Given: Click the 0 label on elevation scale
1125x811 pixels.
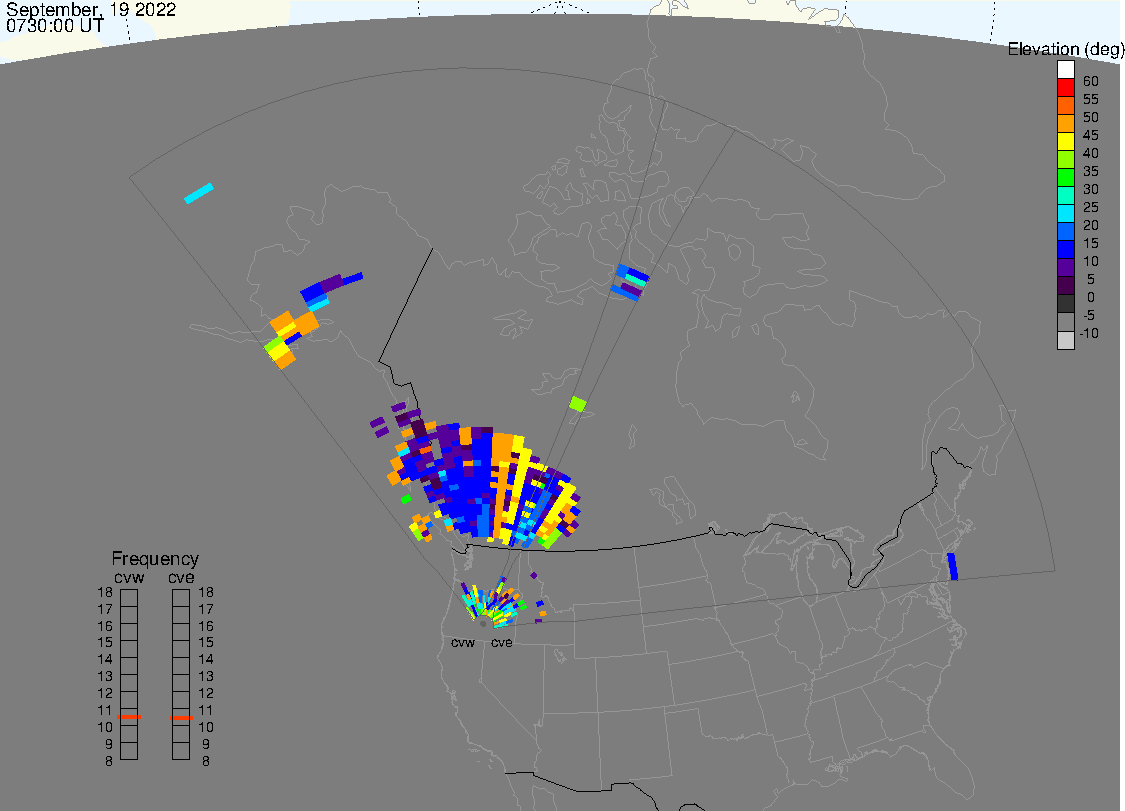Looking at the screenshot, I should click(1091, 297).
